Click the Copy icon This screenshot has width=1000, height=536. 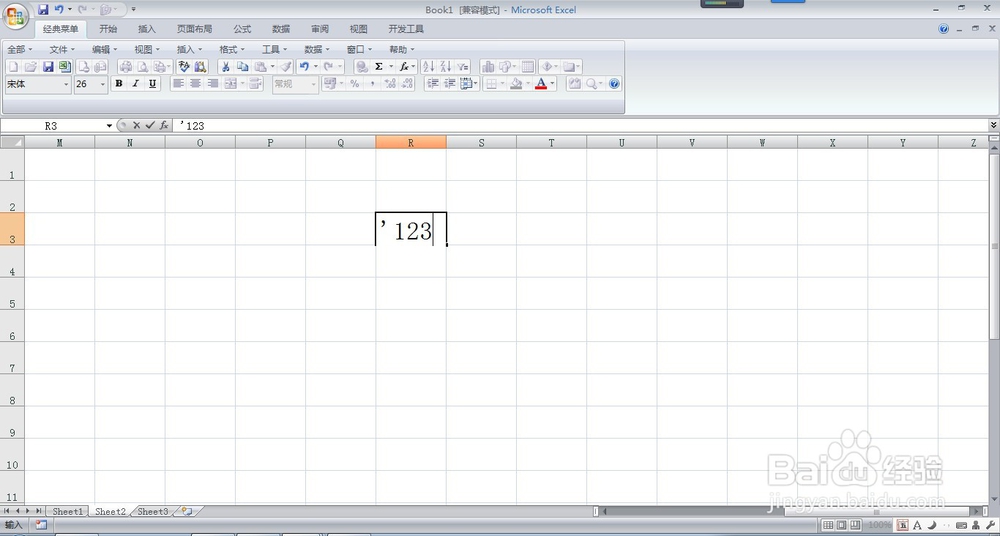pos(243,66)
